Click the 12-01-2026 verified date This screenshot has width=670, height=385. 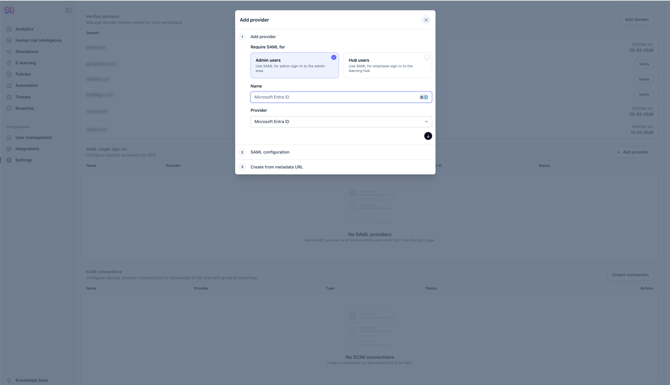click(642, 132)
